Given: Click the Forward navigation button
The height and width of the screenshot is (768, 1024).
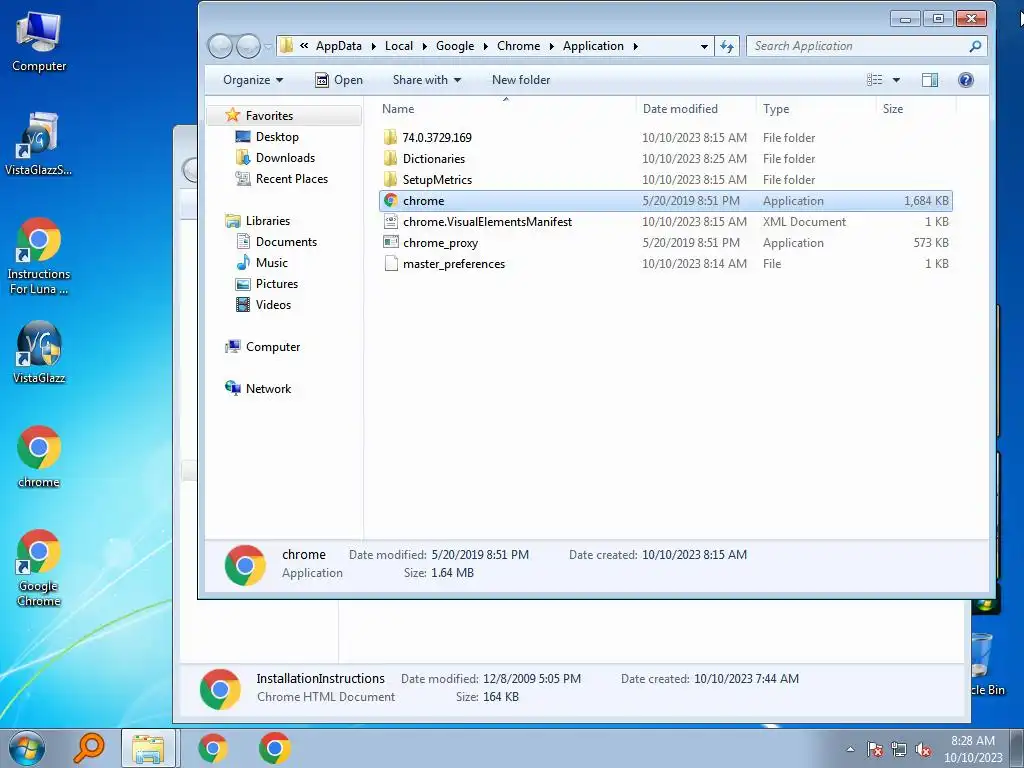Looking at the screenshot, I should (248, 46).
